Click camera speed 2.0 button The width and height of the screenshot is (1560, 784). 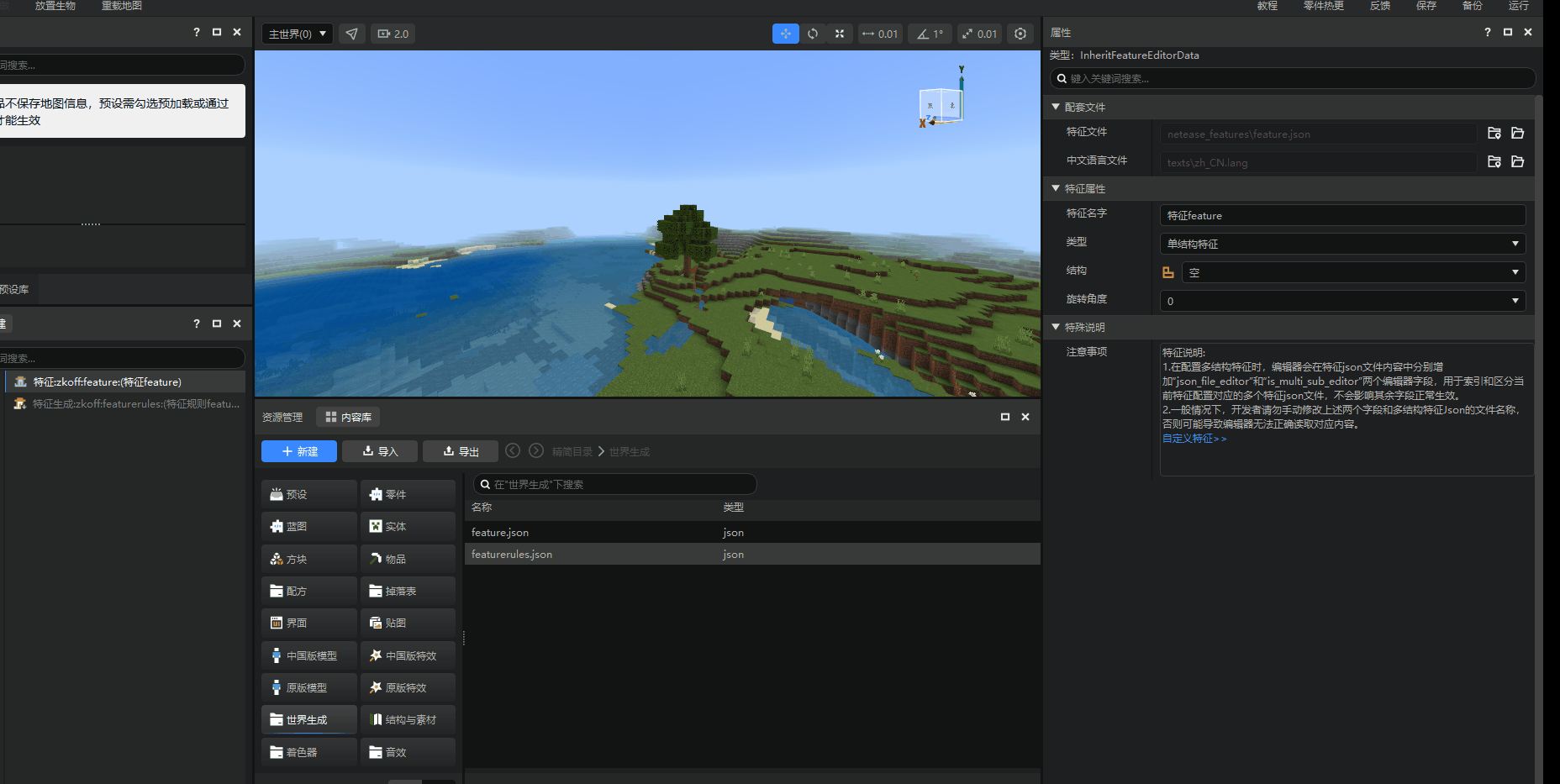click(x=393, y=34)
